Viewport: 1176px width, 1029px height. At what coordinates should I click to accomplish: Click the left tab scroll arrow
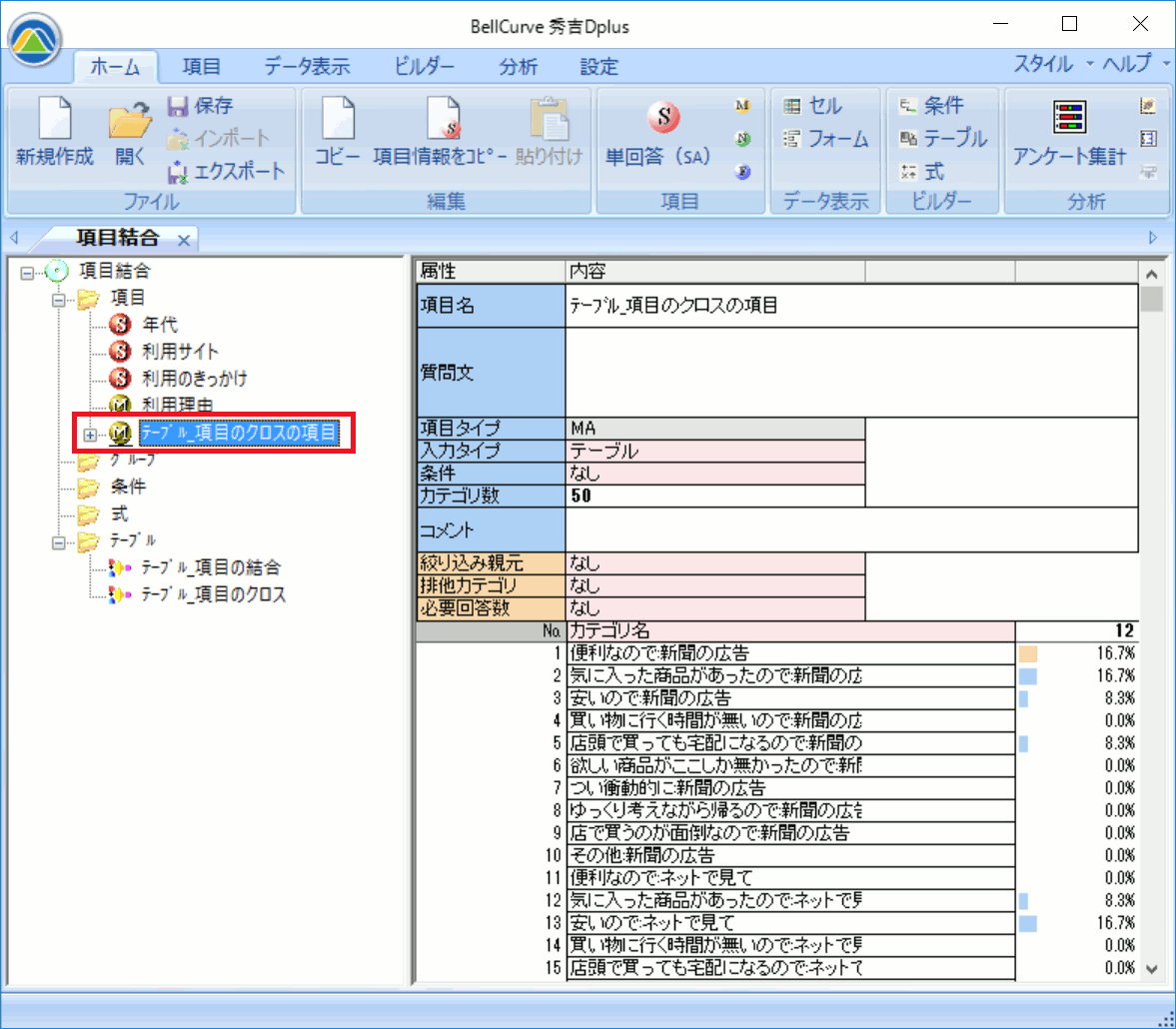tap(14, 238)
